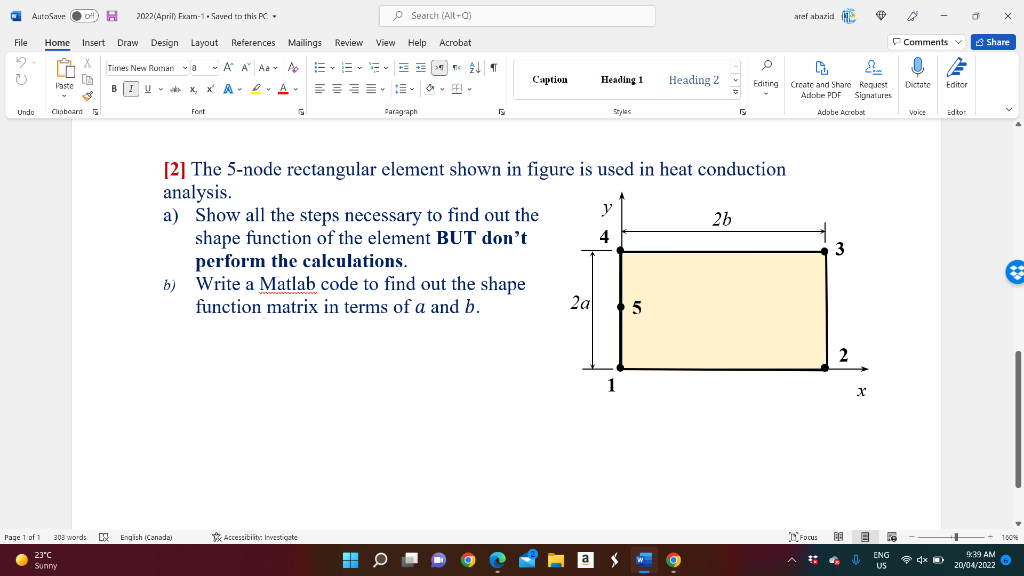Click inside the Search (Alt+Q) box
The width and height of the screenshot is (1024, 576).
(516, 16)
